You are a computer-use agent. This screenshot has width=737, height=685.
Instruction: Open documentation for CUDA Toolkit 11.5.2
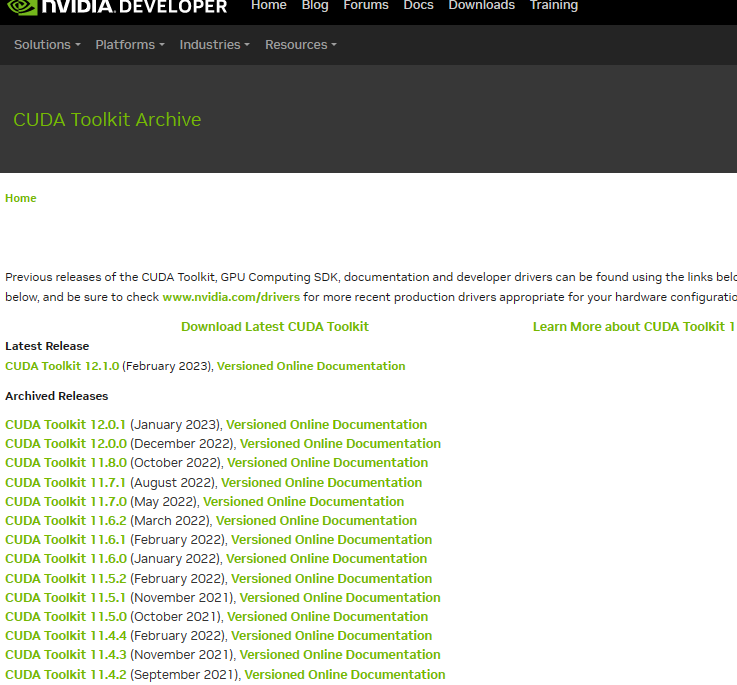(x=331, y=578)
